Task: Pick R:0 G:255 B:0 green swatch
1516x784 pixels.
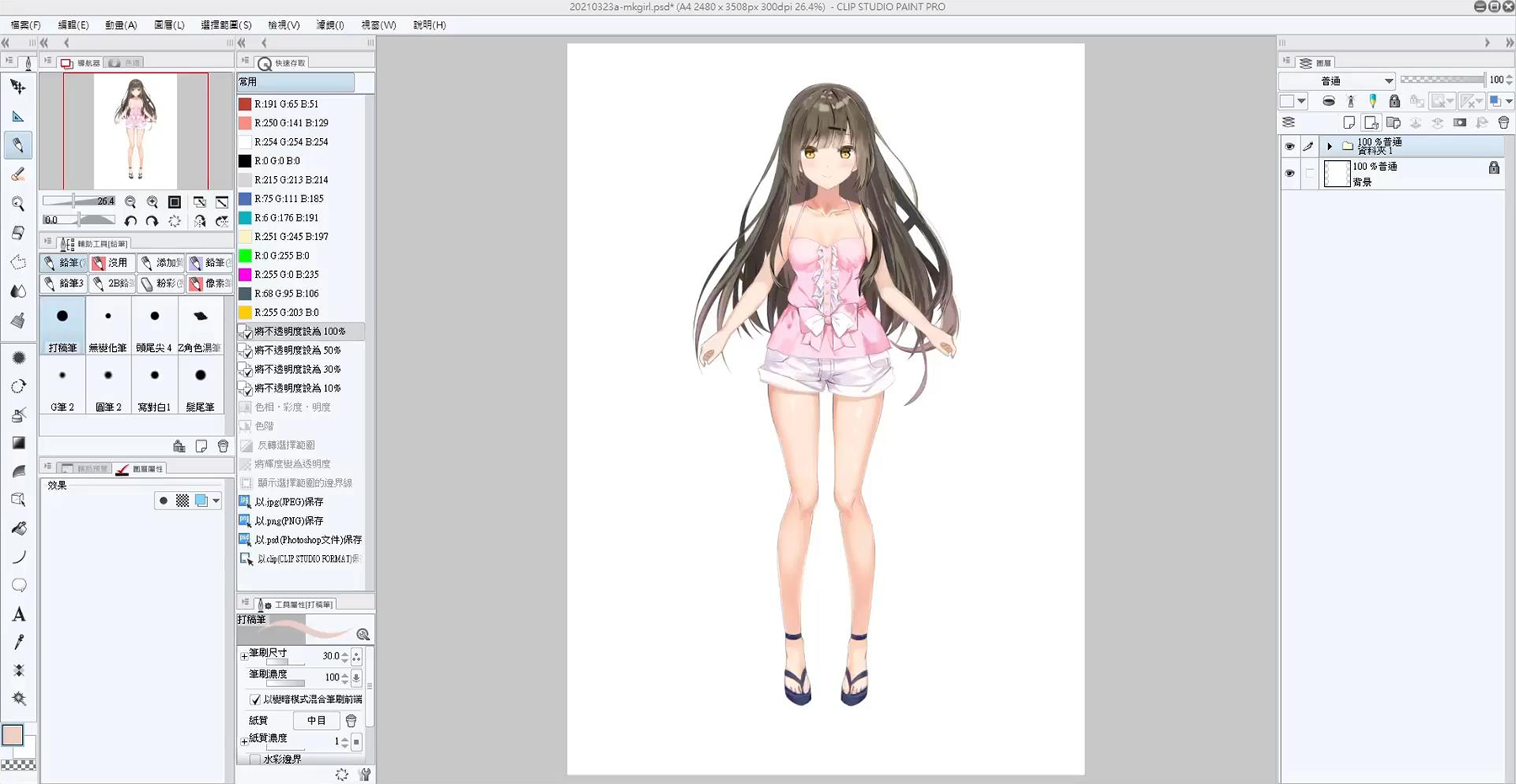Action: [x=245, y=256]
